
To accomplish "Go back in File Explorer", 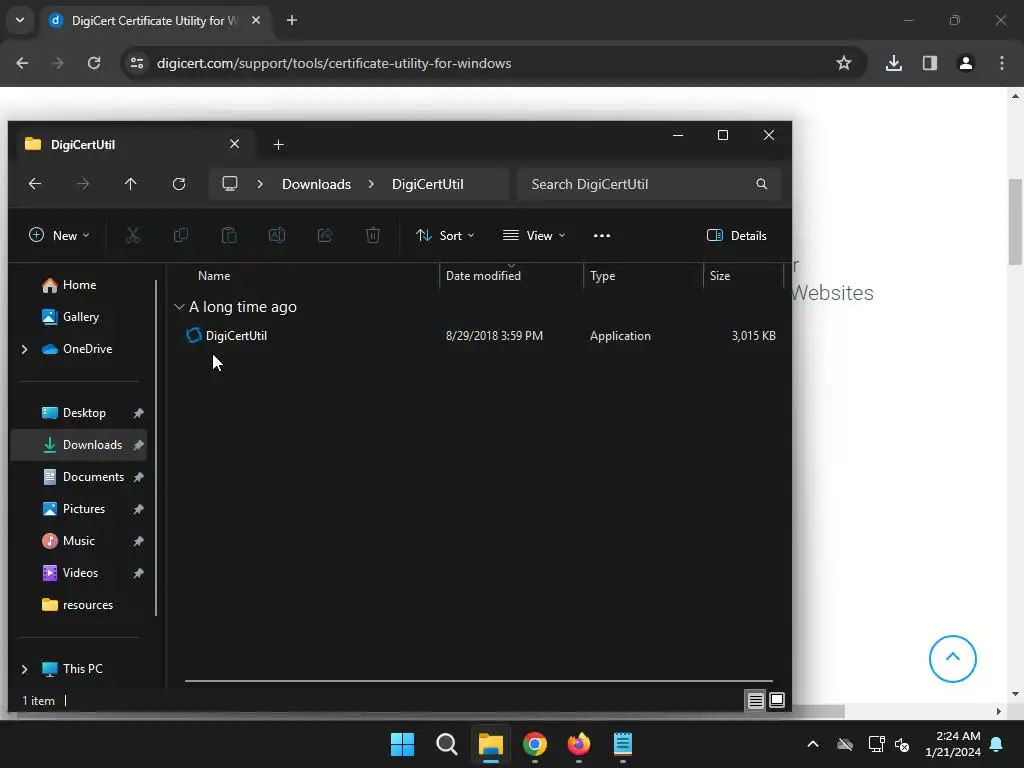I will 35,184.
